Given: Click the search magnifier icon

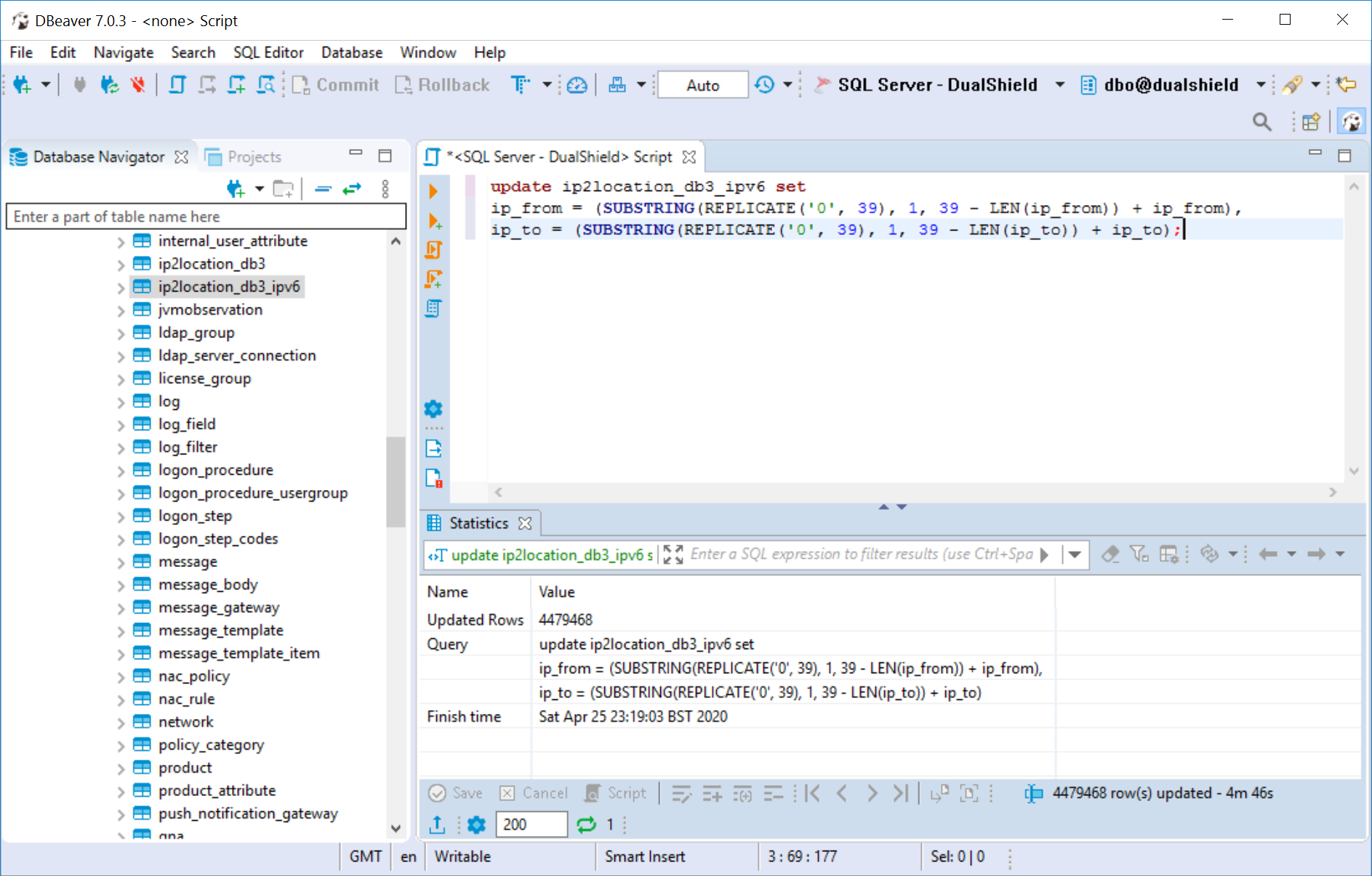Looking at the screenshot, I should tap(1261, 122).
